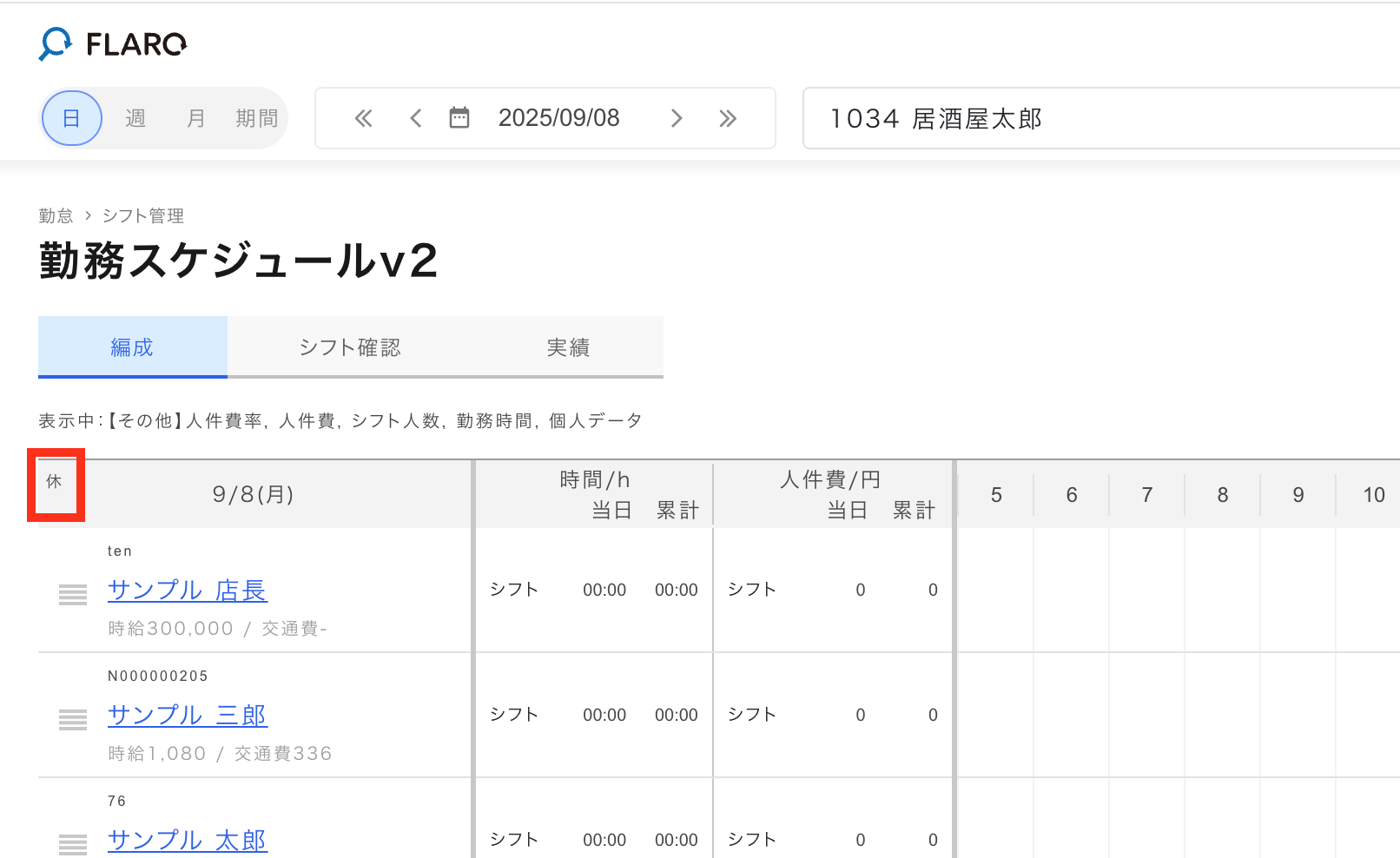The width and height of the screenshot is (1400, 858).
Task: Open the シフト確認 tab
Action: (350, 347)
